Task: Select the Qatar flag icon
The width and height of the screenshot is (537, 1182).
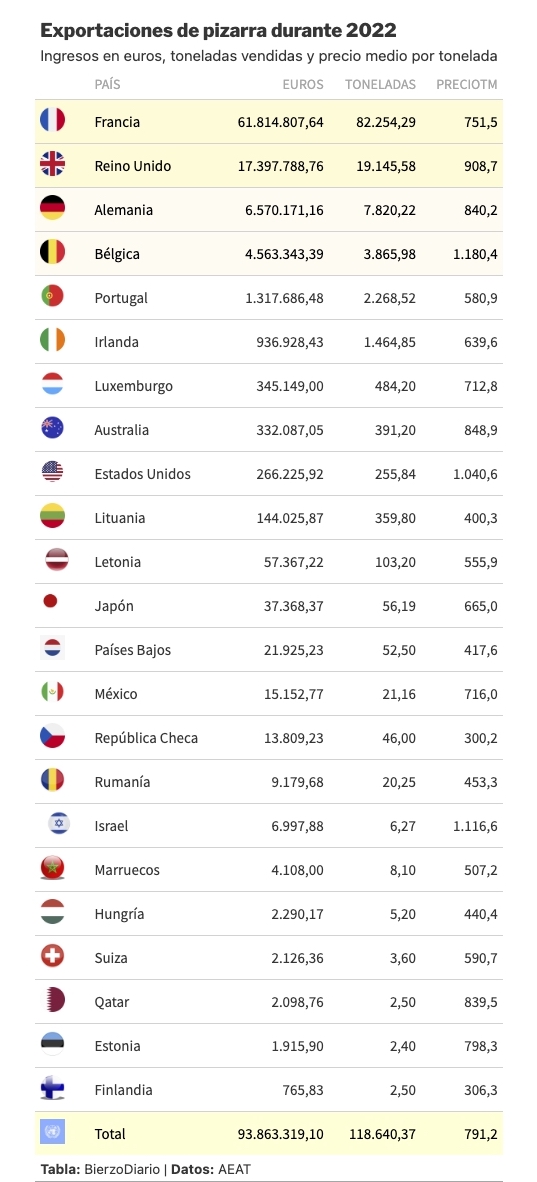Action: [x=54, y=1001]
